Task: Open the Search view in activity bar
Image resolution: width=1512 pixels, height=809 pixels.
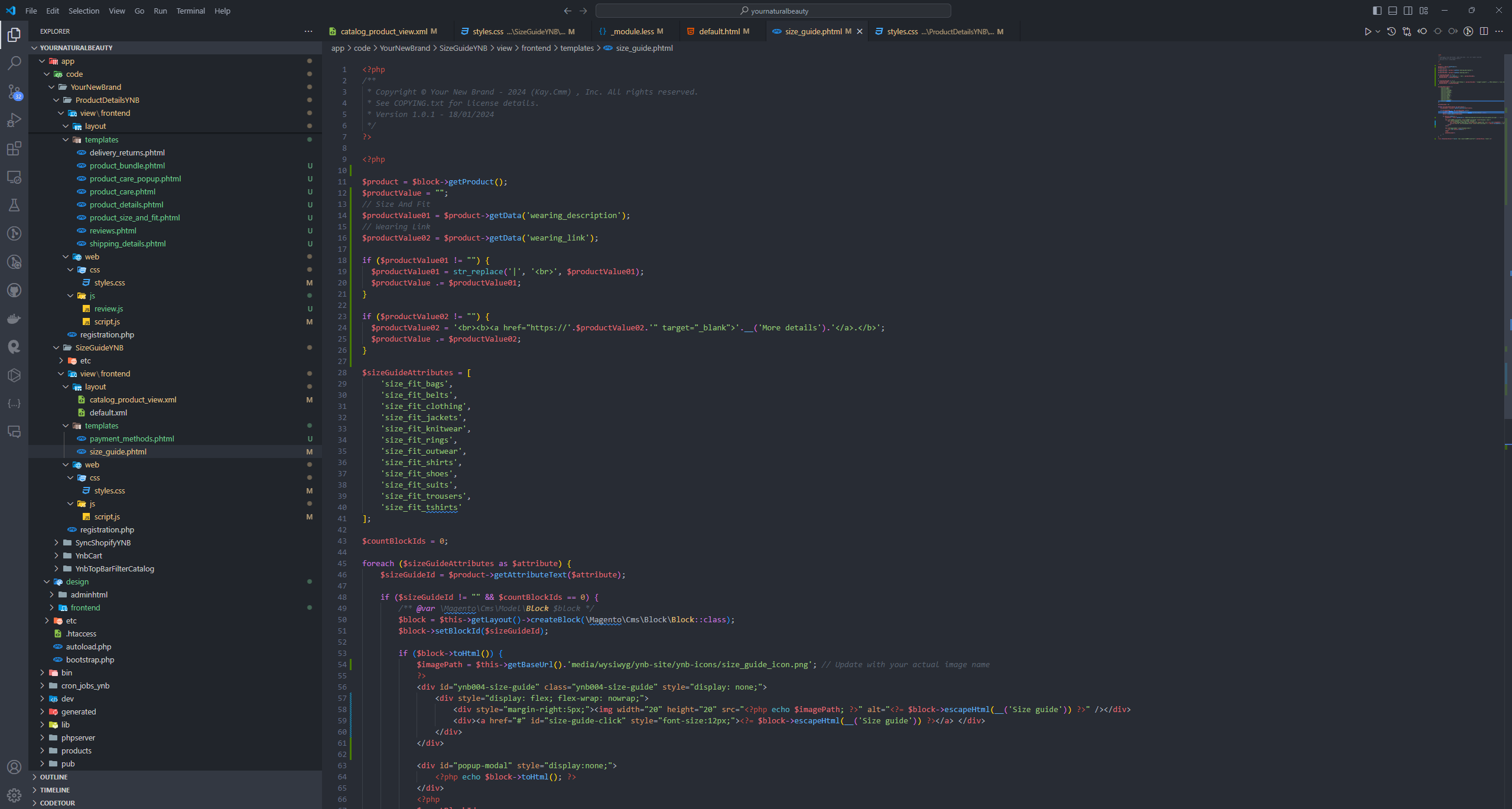Action: tap(14, 63)
